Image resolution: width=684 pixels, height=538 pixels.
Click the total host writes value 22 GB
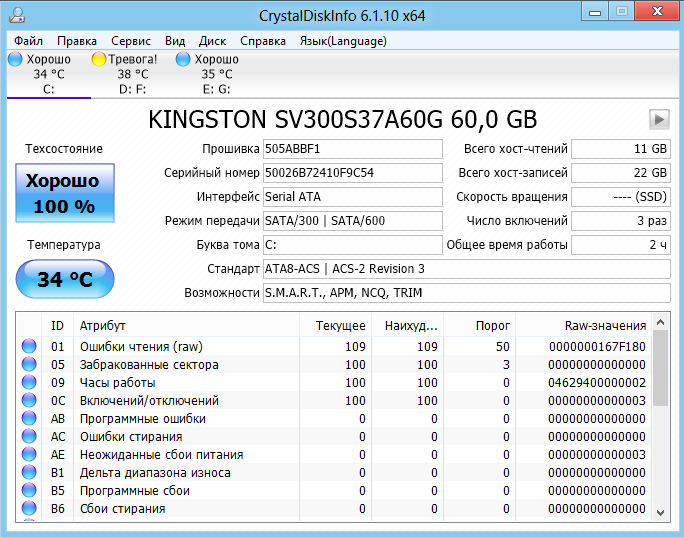pyautogui.click(x=621, y=173)
